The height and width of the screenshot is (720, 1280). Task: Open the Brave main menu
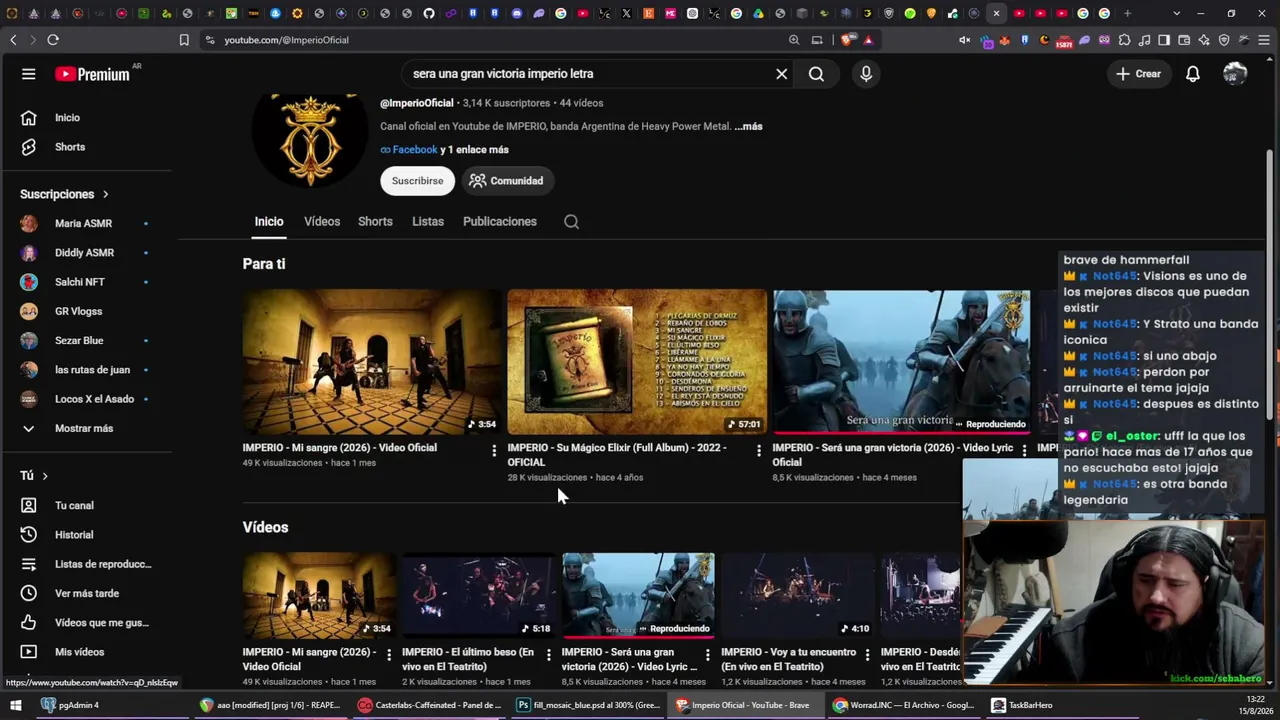click(x=1264, y=40)
